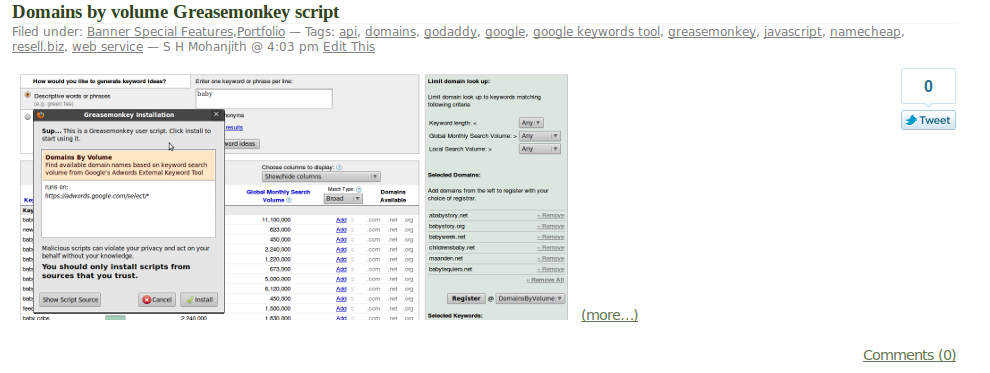Click the Remove All link
The height and width of the screenshot is (373, 990).
point(546,280)
